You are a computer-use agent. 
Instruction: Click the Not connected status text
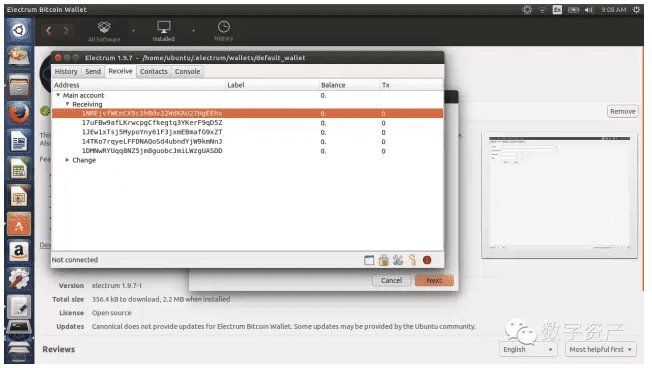[75, 260]
